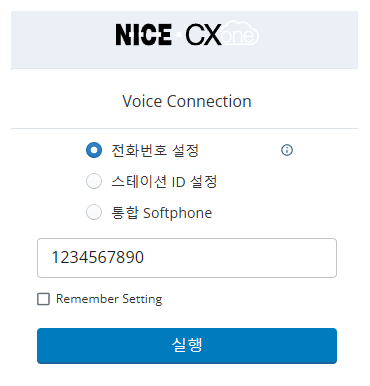The height and width of the screenshot is (386, 370).
Task: Focus the phone number input field
Action: tap(187, 258)
